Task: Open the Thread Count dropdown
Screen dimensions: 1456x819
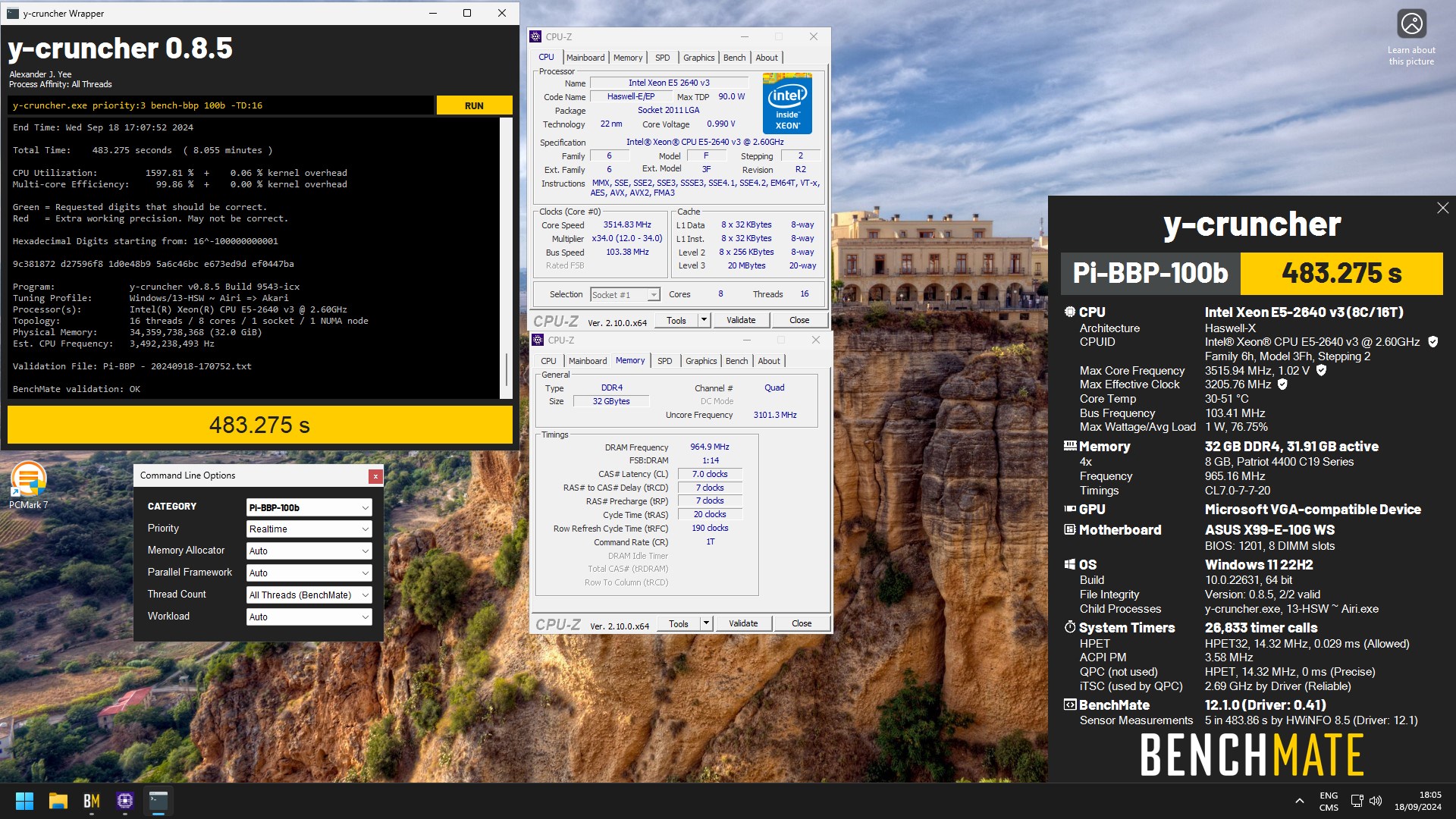Action: coord(309,595)
